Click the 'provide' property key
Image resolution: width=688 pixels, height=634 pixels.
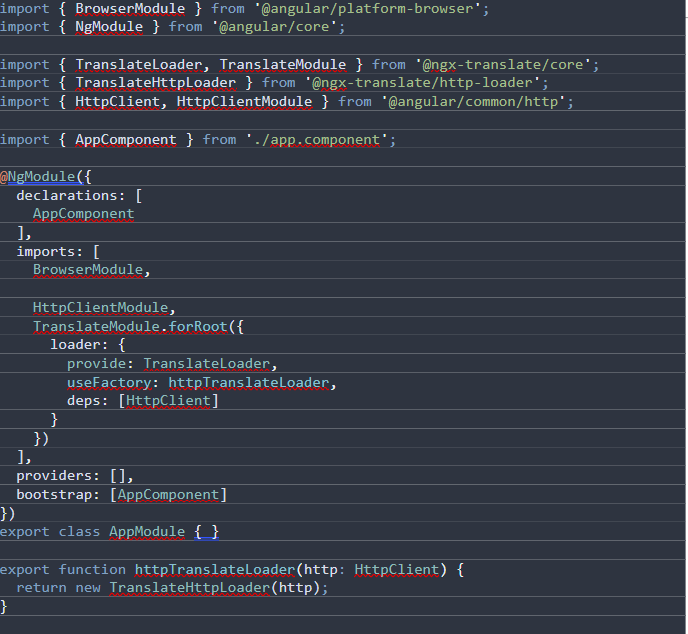coord(97,364)
